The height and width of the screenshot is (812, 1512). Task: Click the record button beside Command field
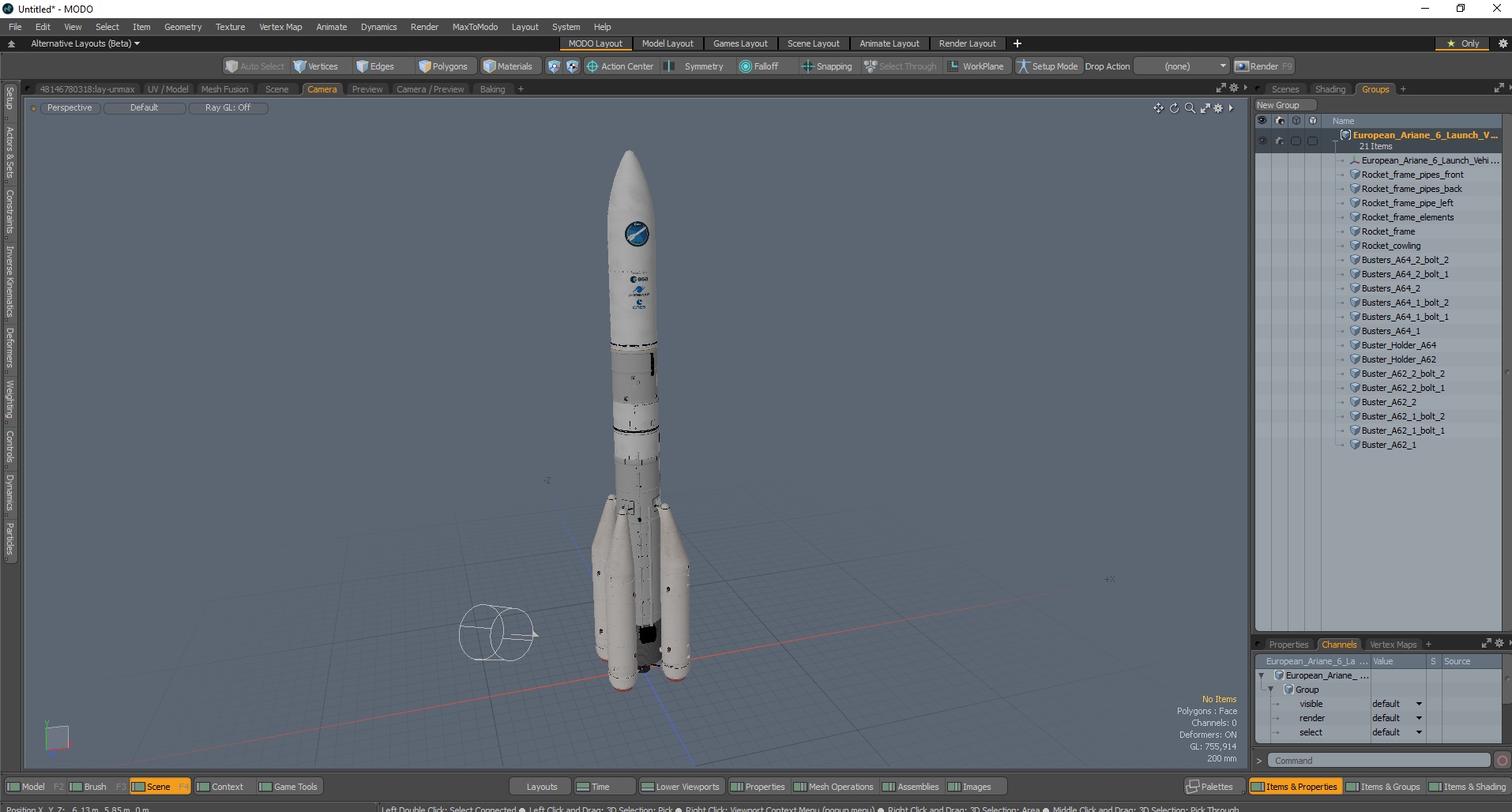(x=1502, y=761)
